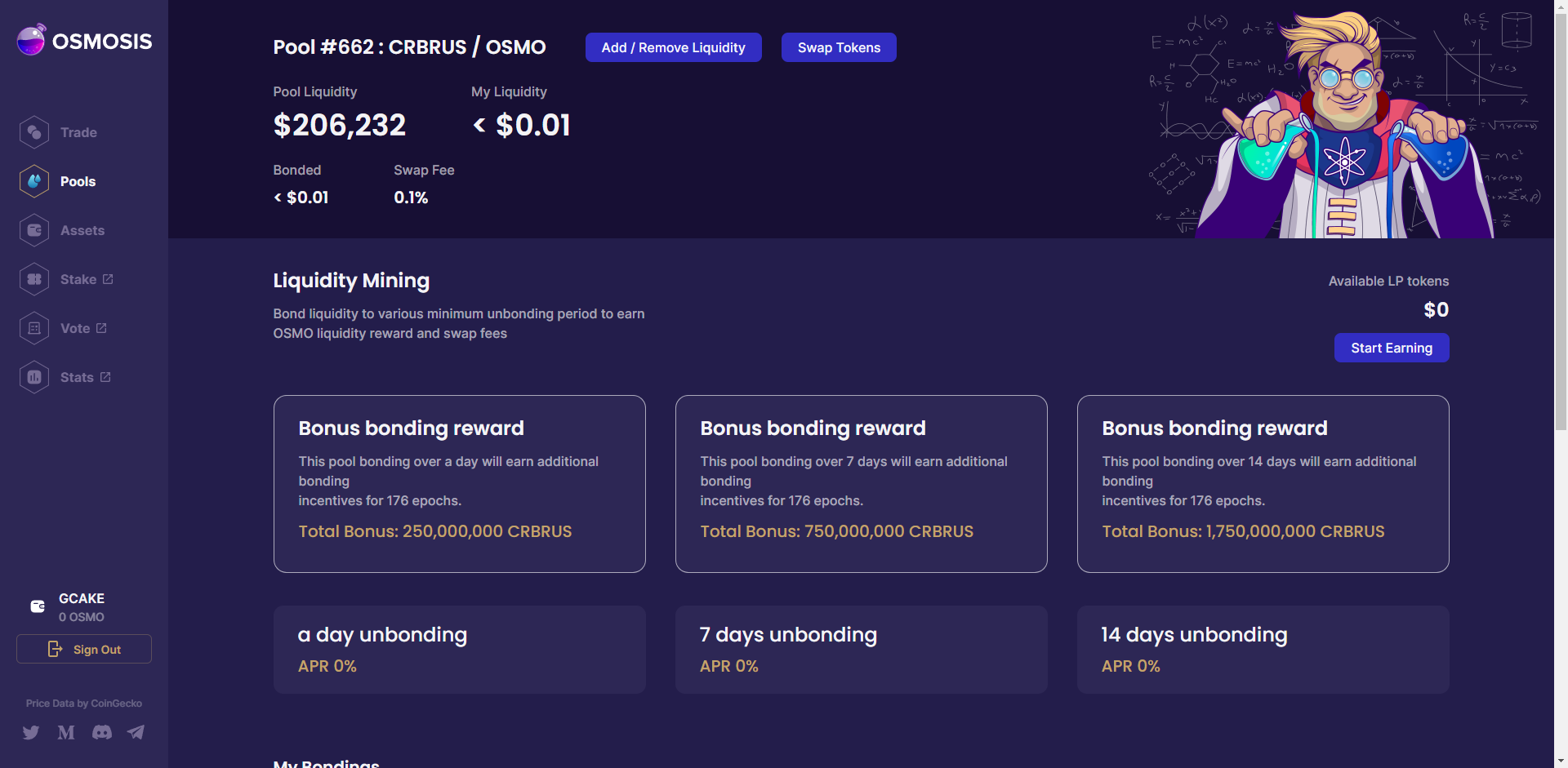Click the external link icon beside Vote
The width and height of the screenshot is (1568, 768).
(101, 328)
